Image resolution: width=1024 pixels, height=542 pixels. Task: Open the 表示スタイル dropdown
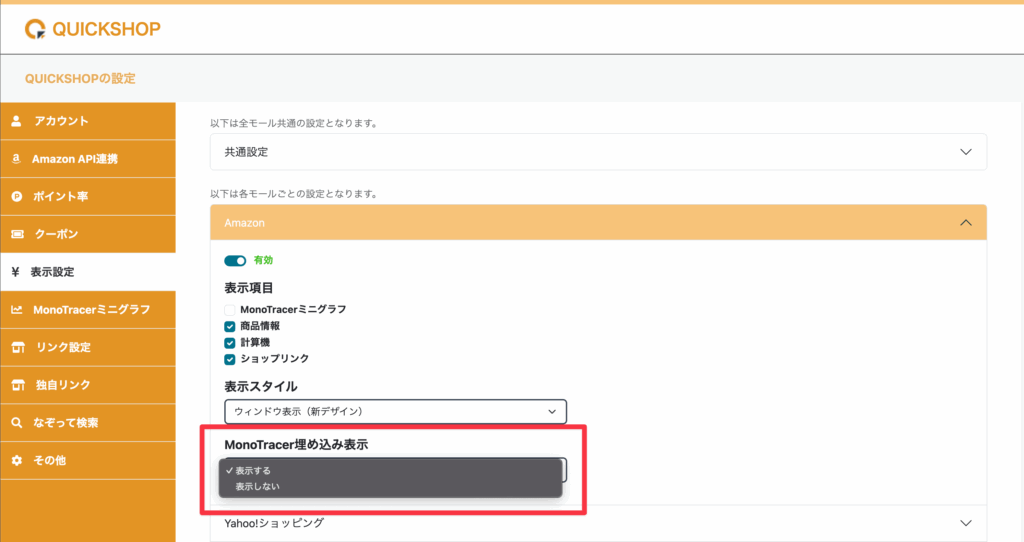coord(396,411)
